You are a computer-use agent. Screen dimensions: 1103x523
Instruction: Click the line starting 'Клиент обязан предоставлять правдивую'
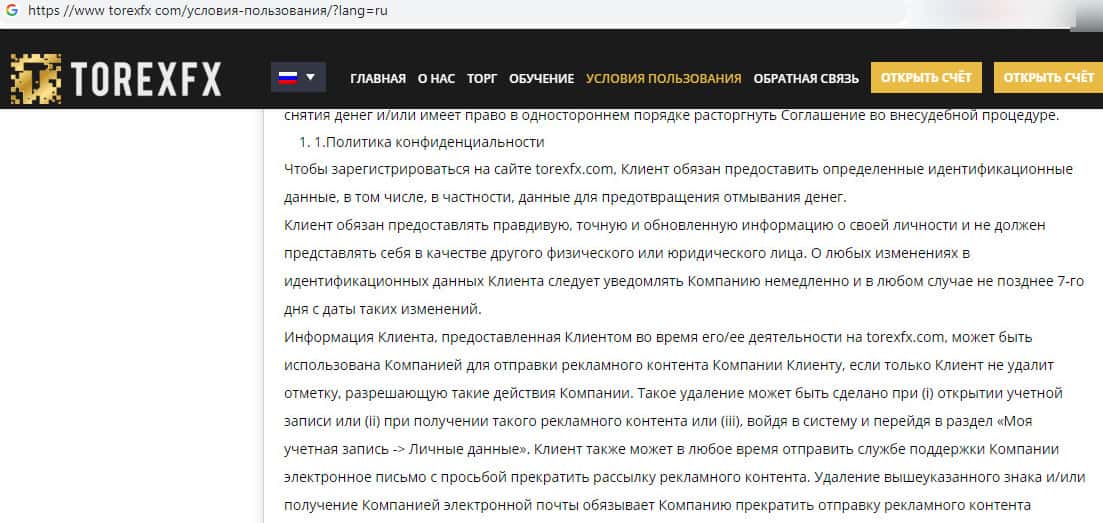(665, 225)
